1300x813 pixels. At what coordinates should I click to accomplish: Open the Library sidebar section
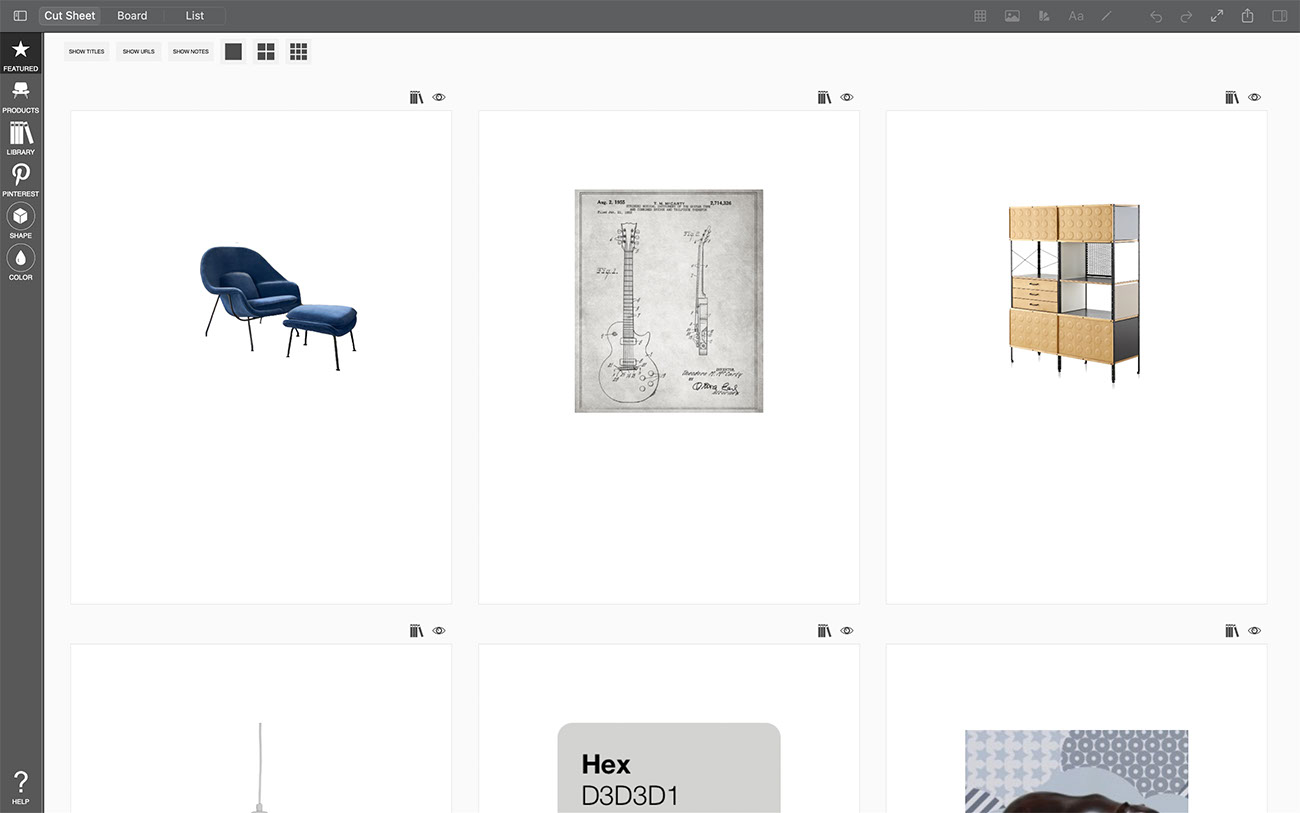point(20,138)
